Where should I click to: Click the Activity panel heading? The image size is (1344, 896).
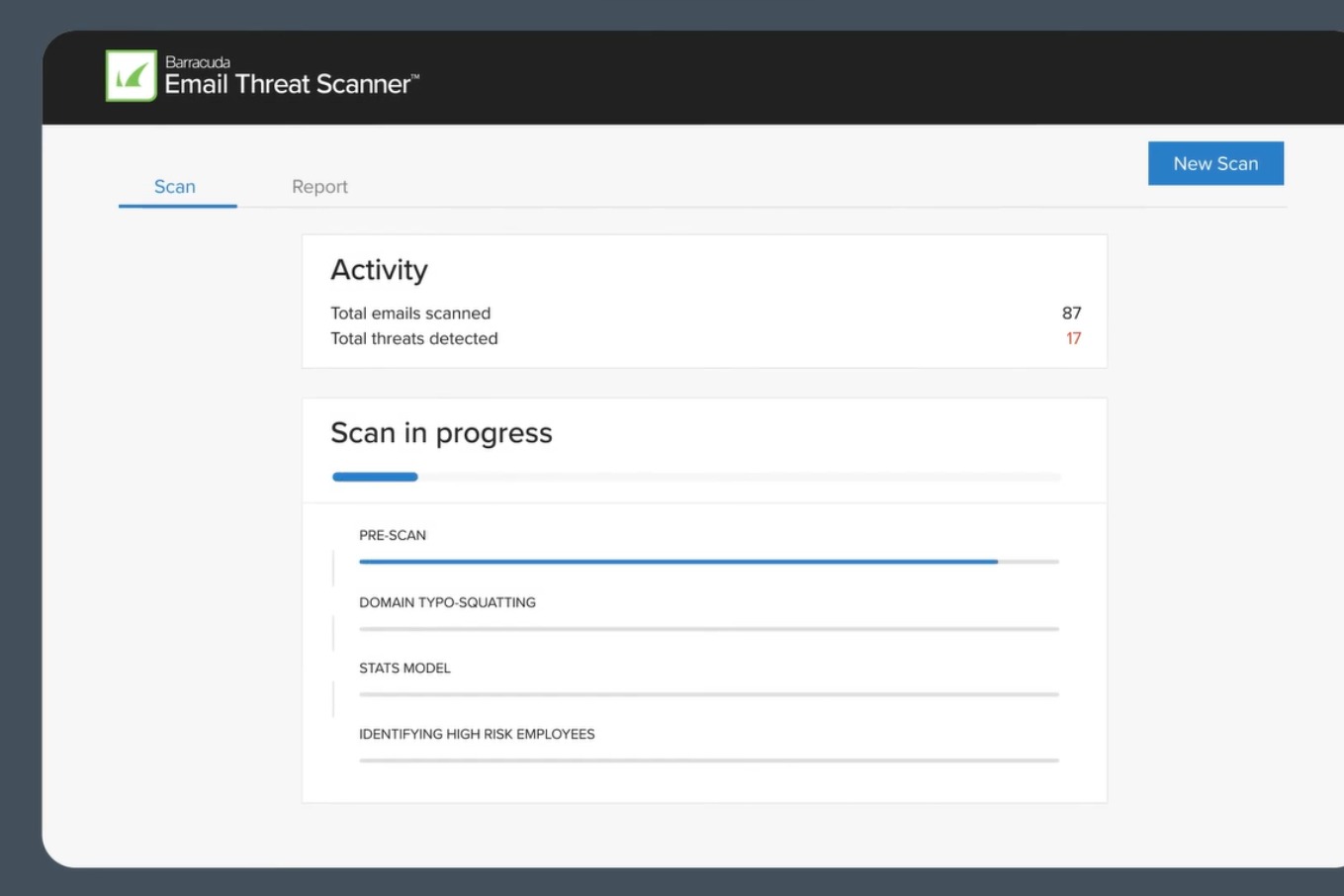coord(379,269)
